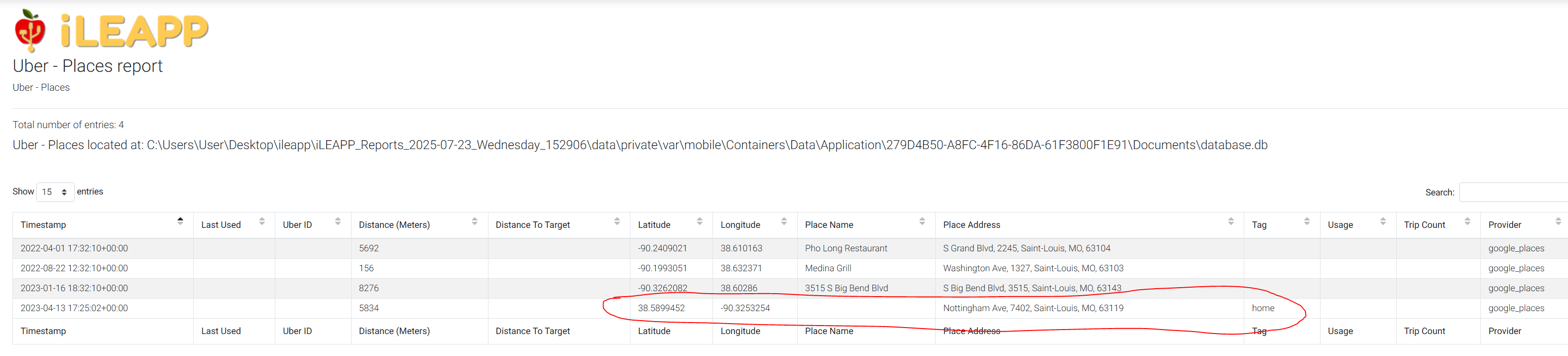Sort by Distance To Target arrows

[x=617, y=221]
